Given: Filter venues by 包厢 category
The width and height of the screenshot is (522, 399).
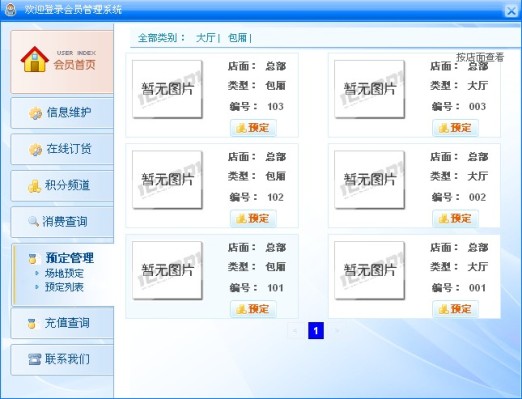Looking at the screenshot, I should click(x=237, y=38).
